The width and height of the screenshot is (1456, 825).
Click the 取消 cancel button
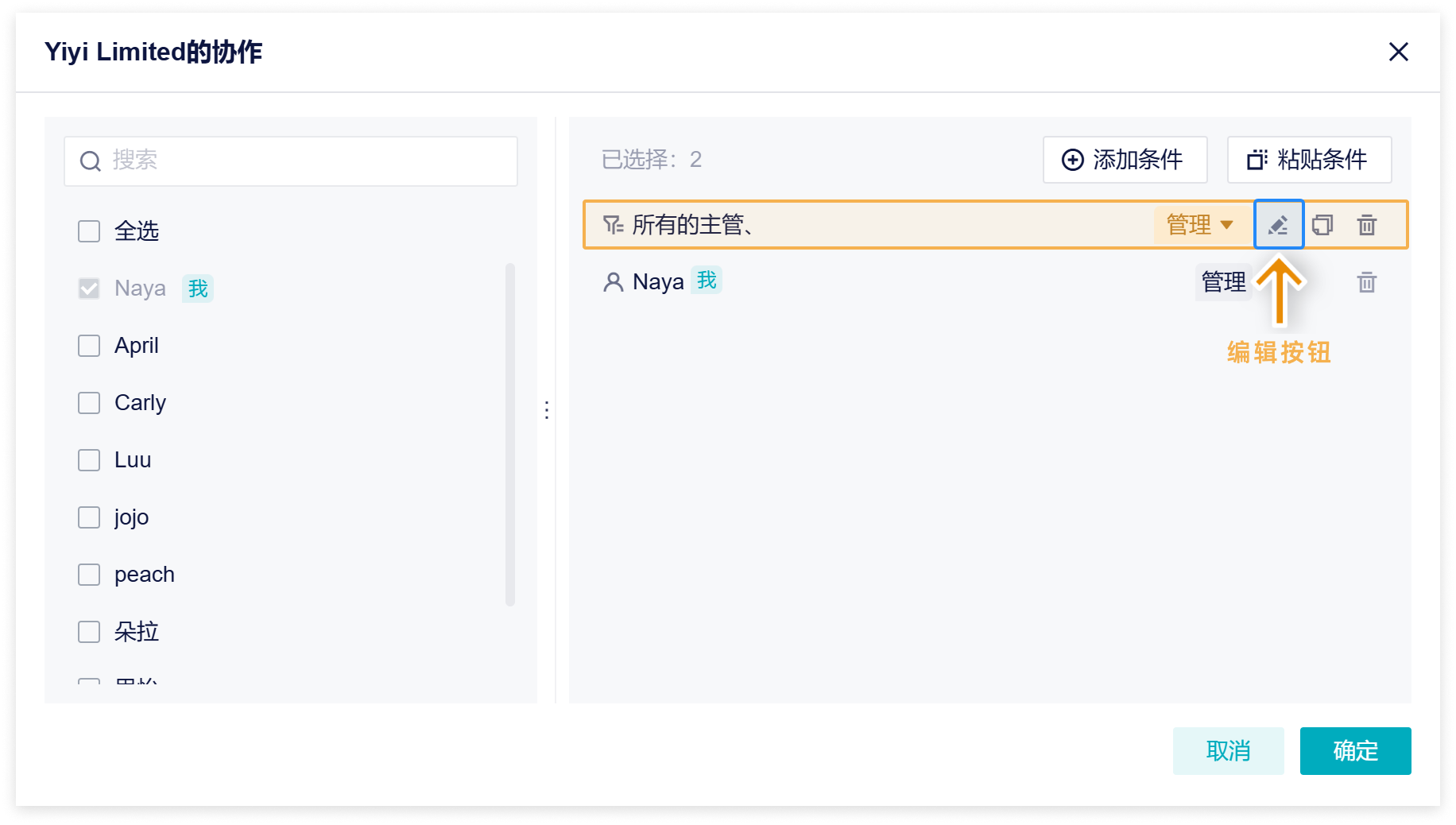(1228, 751)
